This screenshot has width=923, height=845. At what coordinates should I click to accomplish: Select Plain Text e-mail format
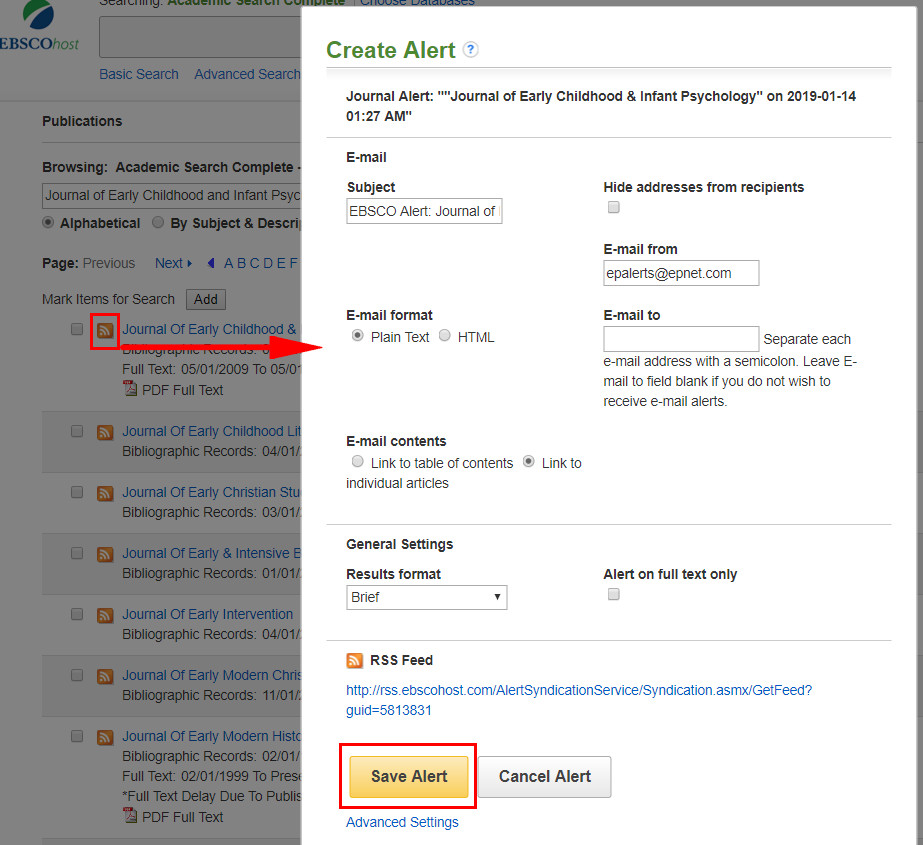coord(357,336)
